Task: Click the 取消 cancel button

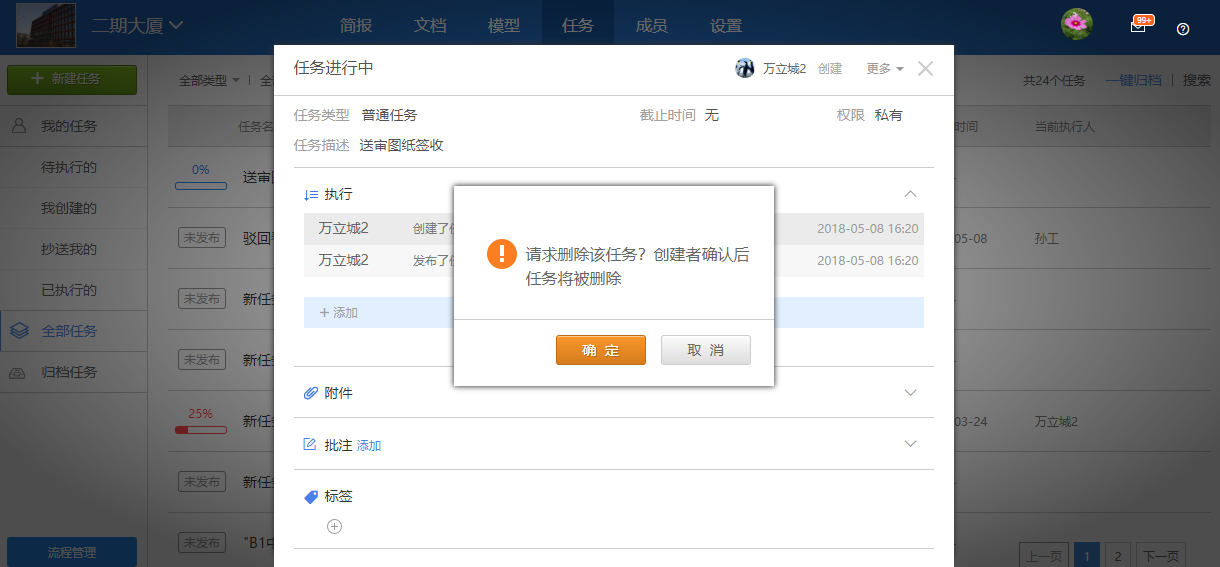Action: 705,350
